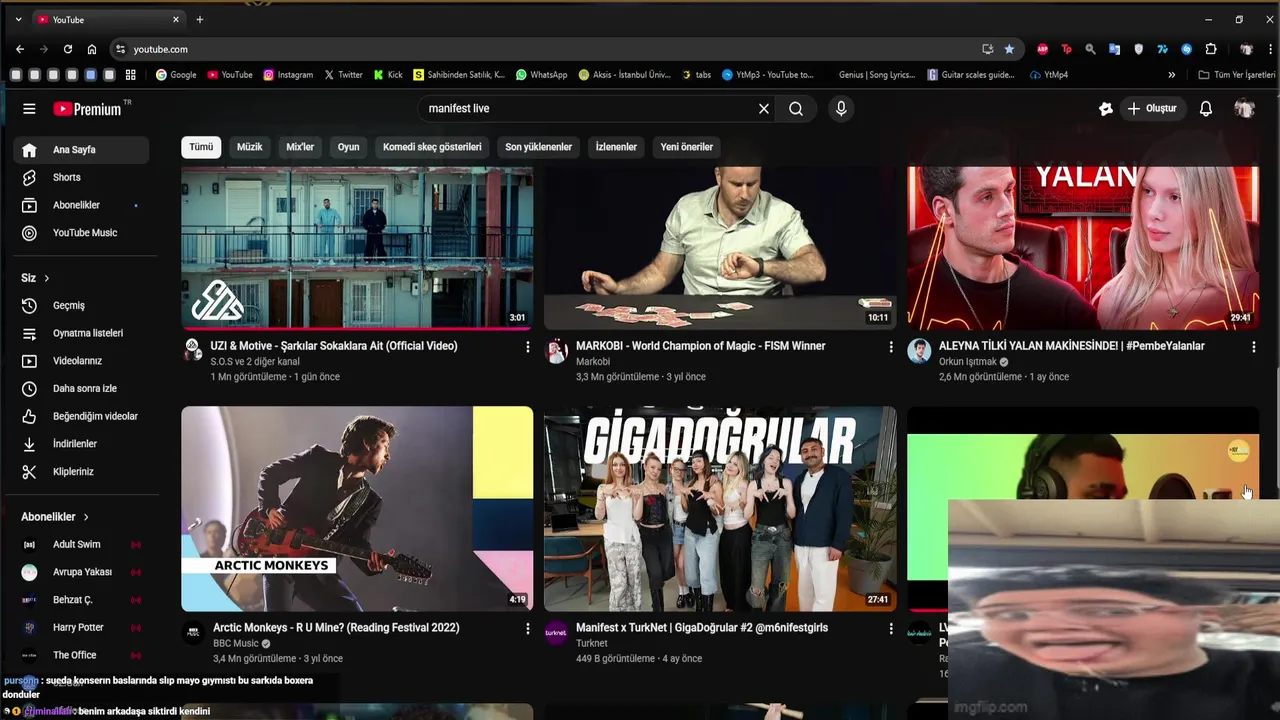This screenshot has width=1280, height=720.
Task: Clear the search box with X
Action: pyautogui.click(x=764, y=108)
